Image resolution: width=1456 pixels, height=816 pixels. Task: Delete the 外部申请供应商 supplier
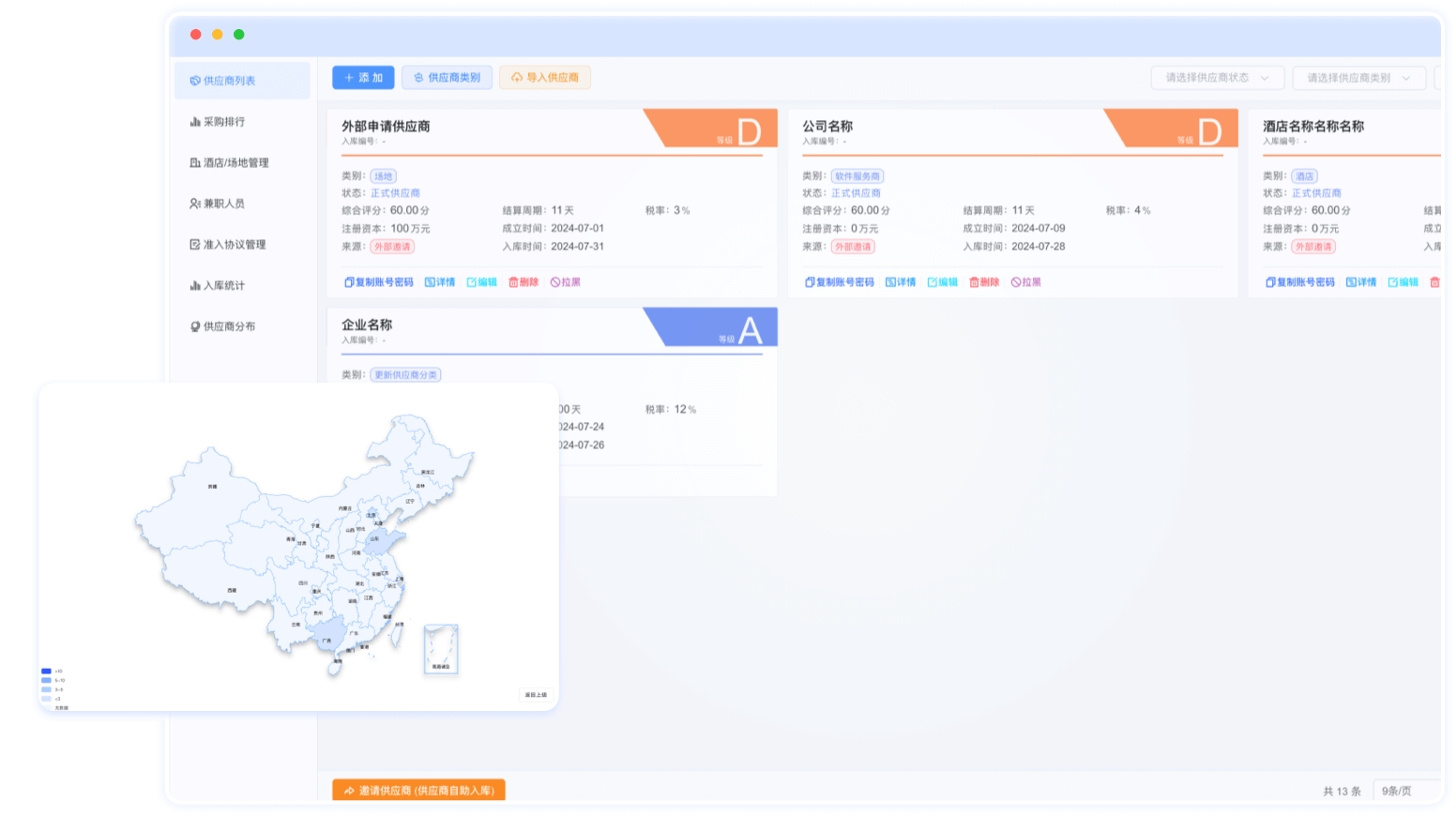[523, 282]
